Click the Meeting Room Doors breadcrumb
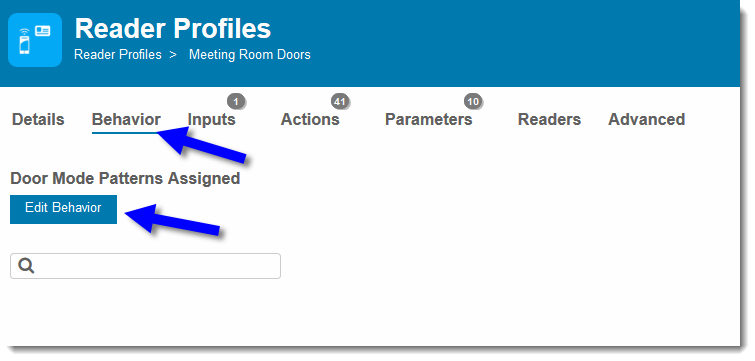The width and height of the screenshot is (755, 361). (x=249, y=54)
